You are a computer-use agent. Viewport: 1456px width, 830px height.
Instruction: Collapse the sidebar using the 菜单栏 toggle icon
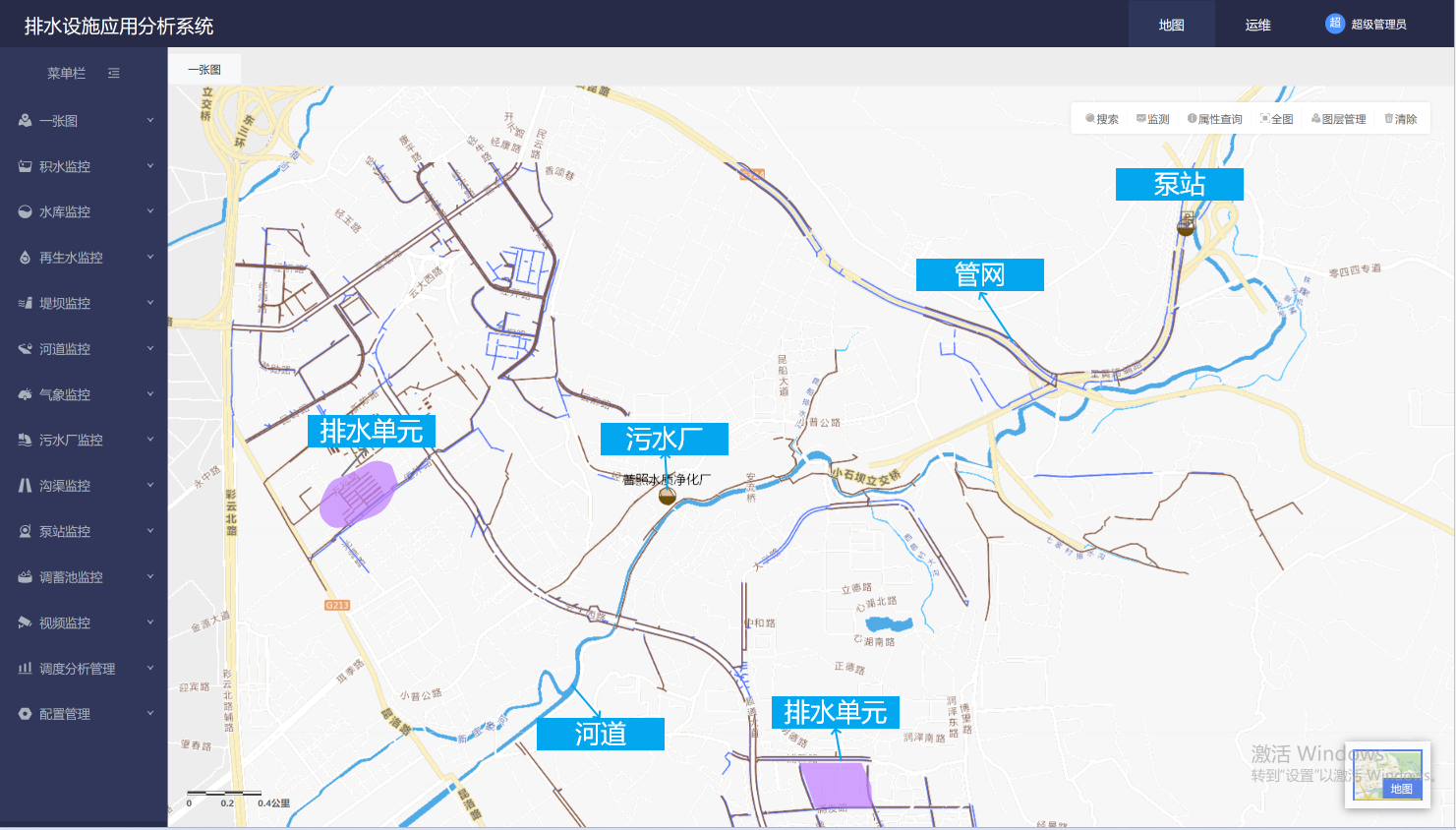[x=114, y=73]
